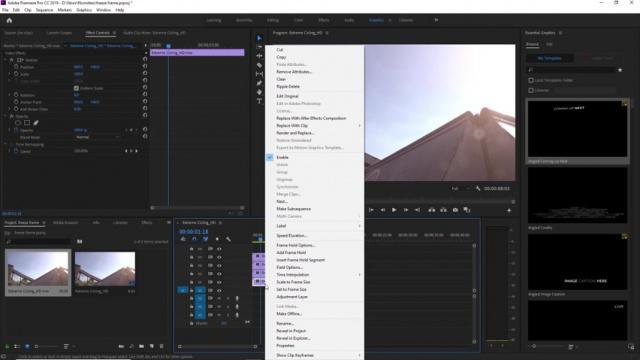Select the Hand tool
640x360 pixels.
pyautogui.click(x=259, y=92)
